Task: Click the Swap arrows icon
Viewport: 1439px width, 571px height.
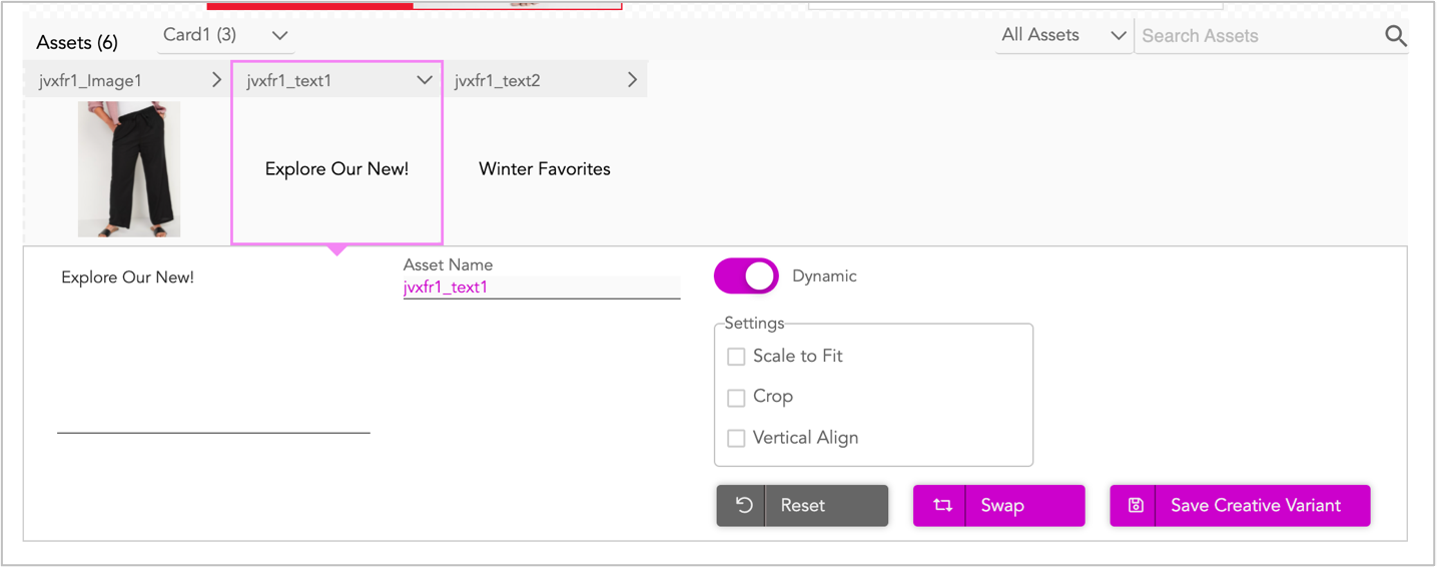Action: [942, 505]
